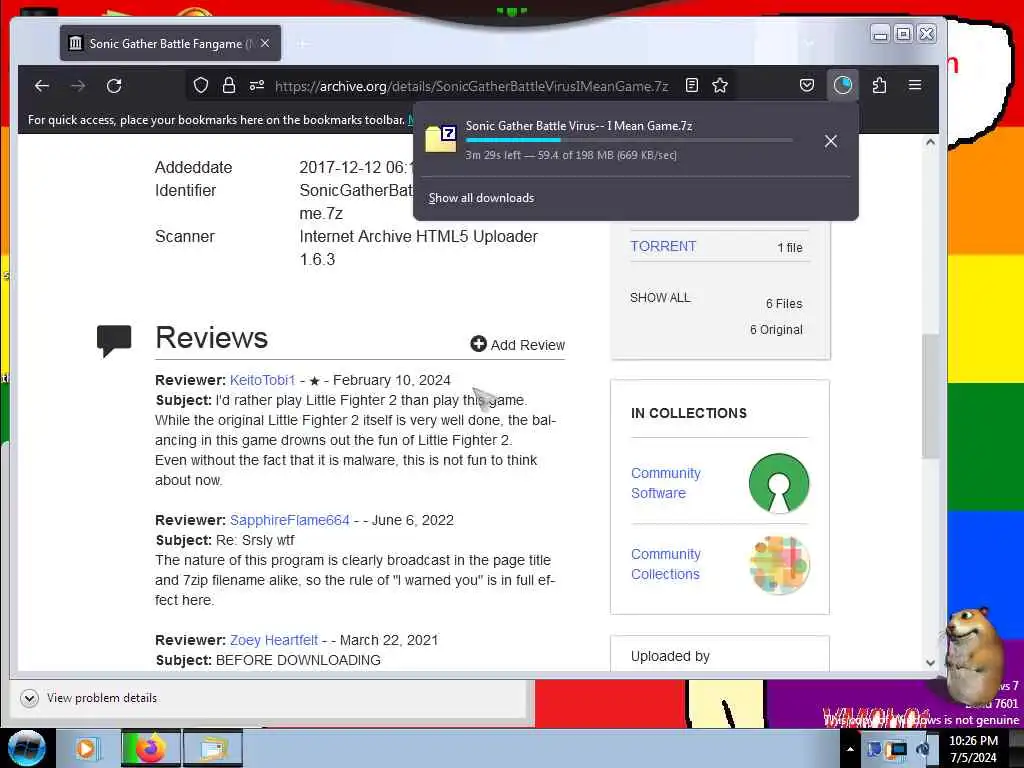Open site permissions icon in address bar
The width and height of the screenshot is (1024, 768).
[x=257, y=86]
